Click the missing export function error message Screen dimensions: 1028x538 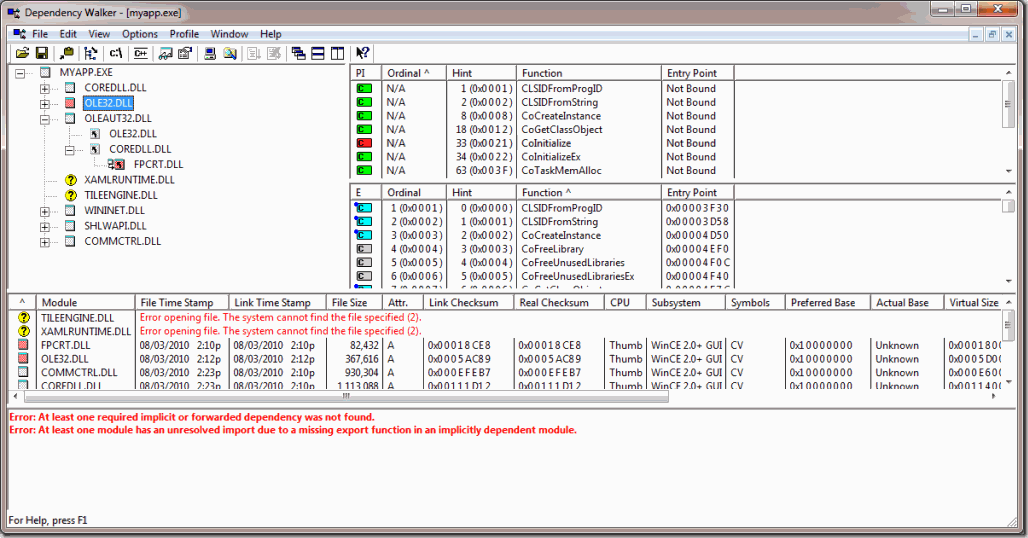(x=293, y=431)
